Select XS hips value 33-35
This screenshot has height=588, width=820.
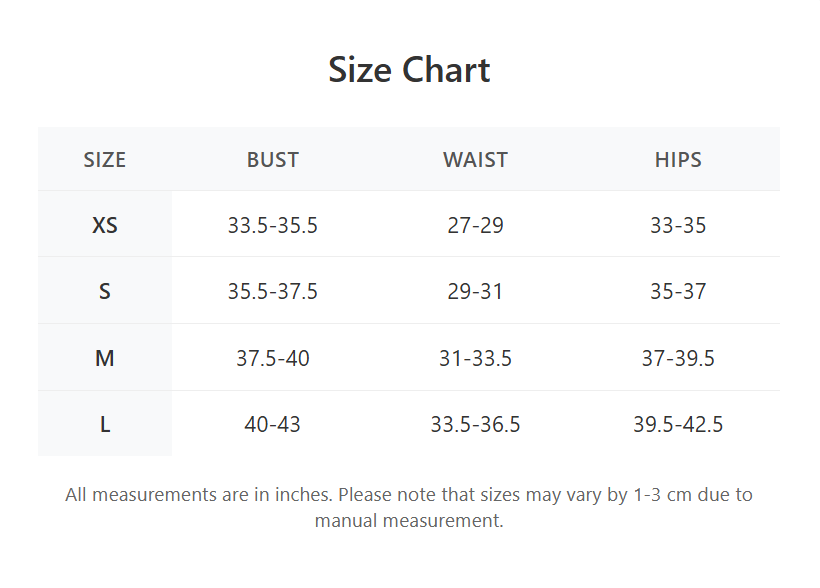coord(678,225)
